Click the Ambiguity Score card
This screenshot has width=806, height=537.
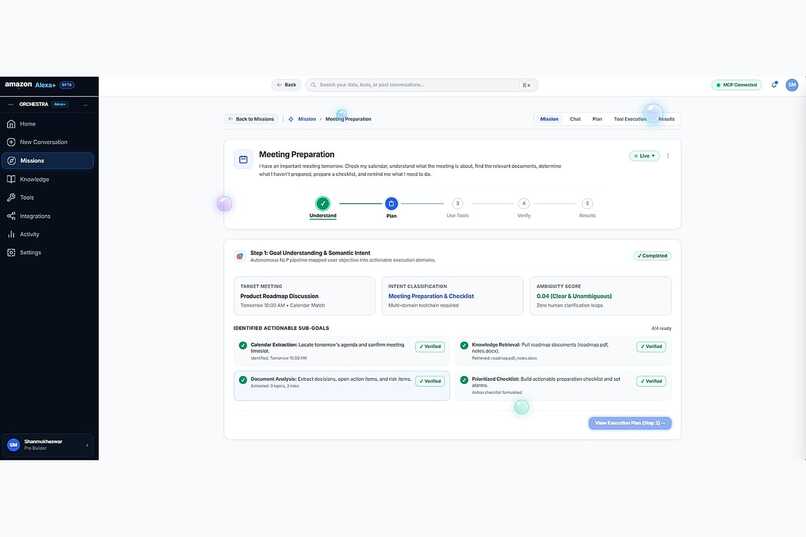600,295
